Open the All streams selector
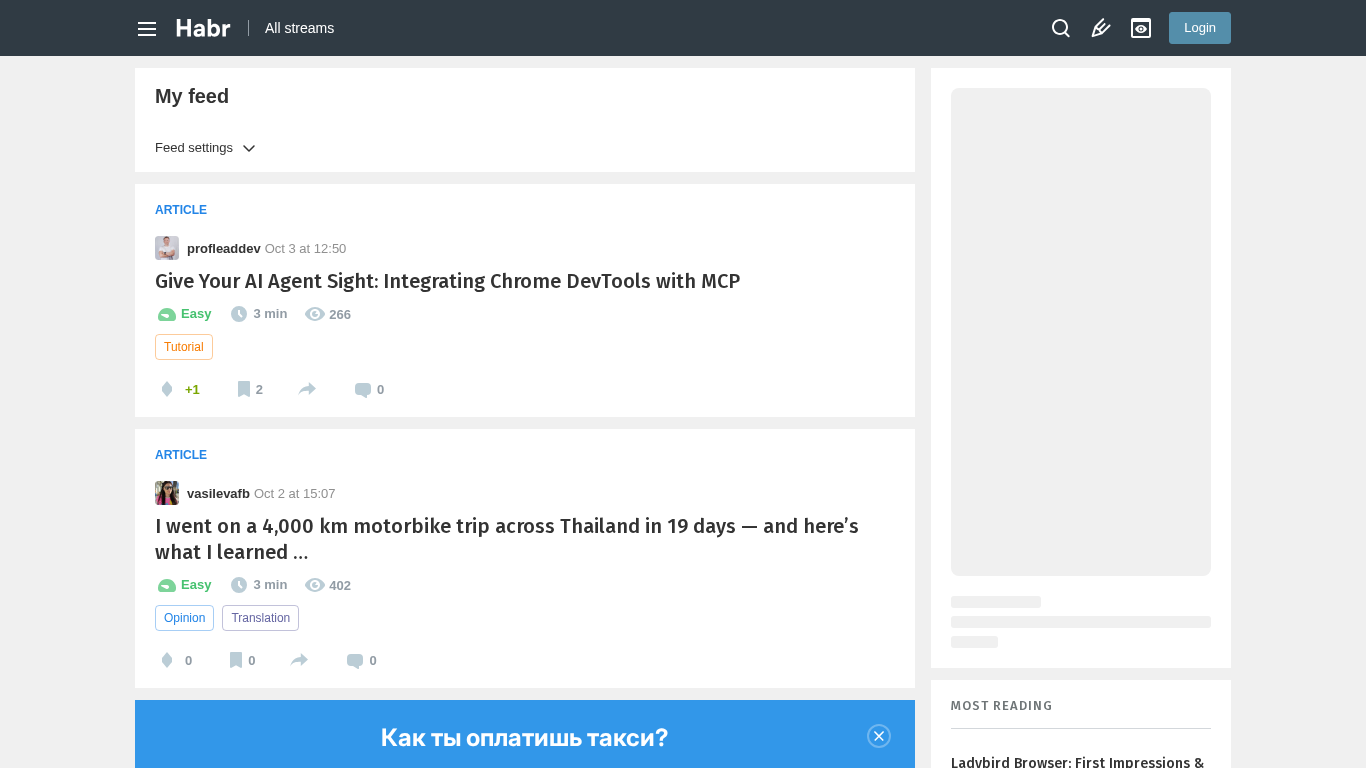 coord(299,28)
